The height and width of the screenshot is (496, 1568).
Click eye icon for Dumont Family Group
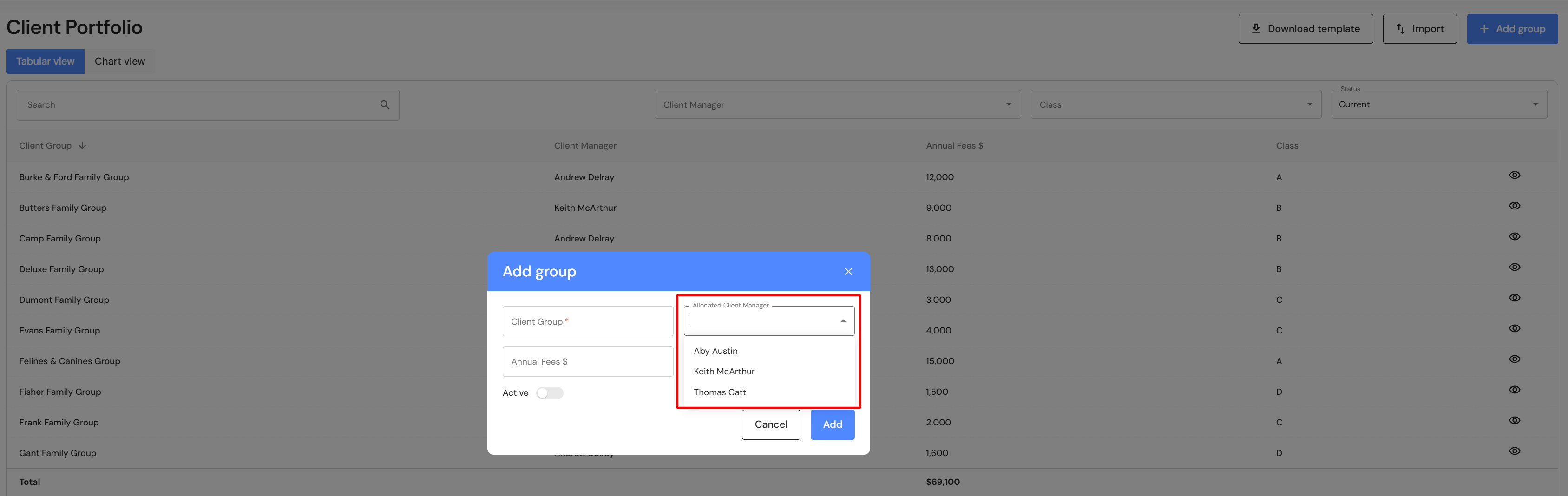coord(1515,298)
